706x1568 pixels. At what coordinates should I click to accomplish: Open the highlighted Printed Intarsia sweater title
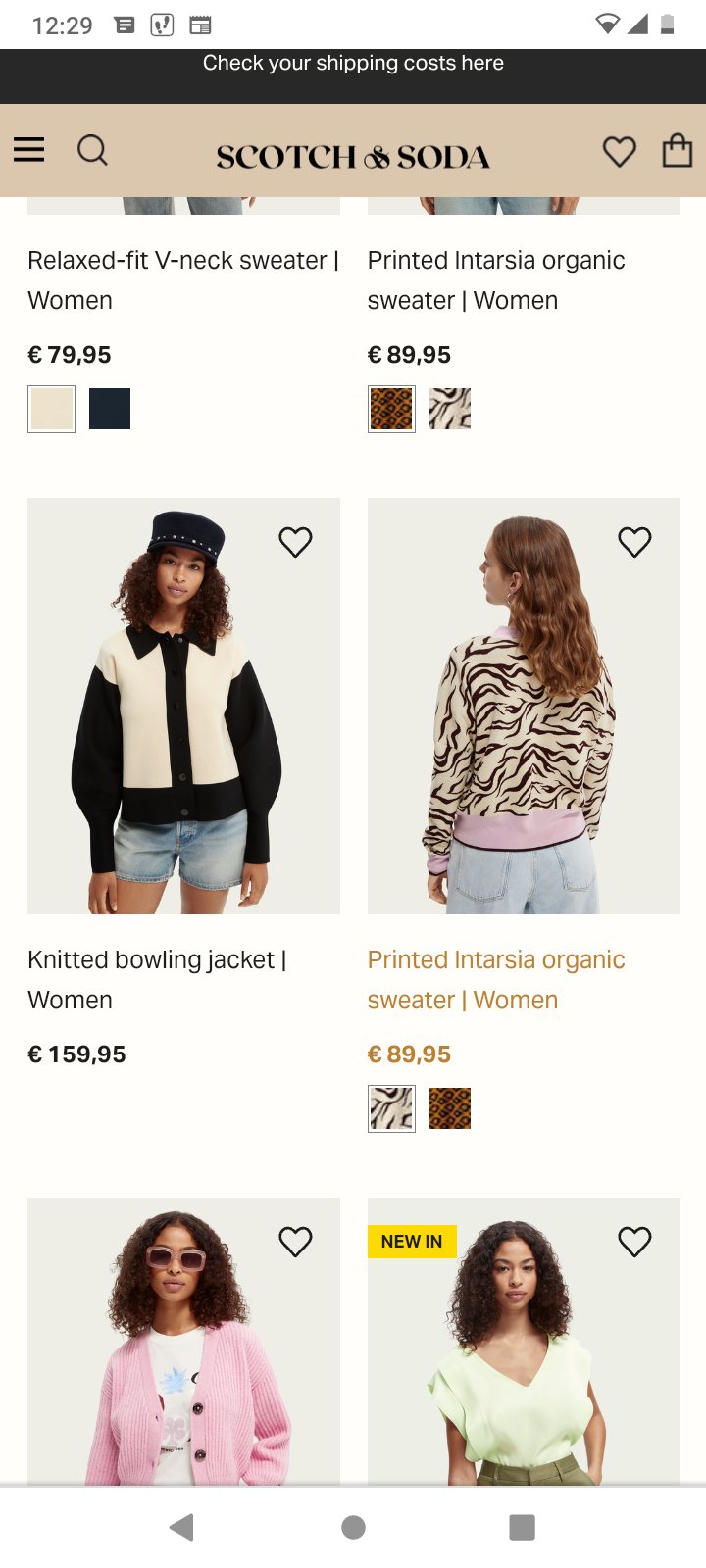[x=496, y=979]
